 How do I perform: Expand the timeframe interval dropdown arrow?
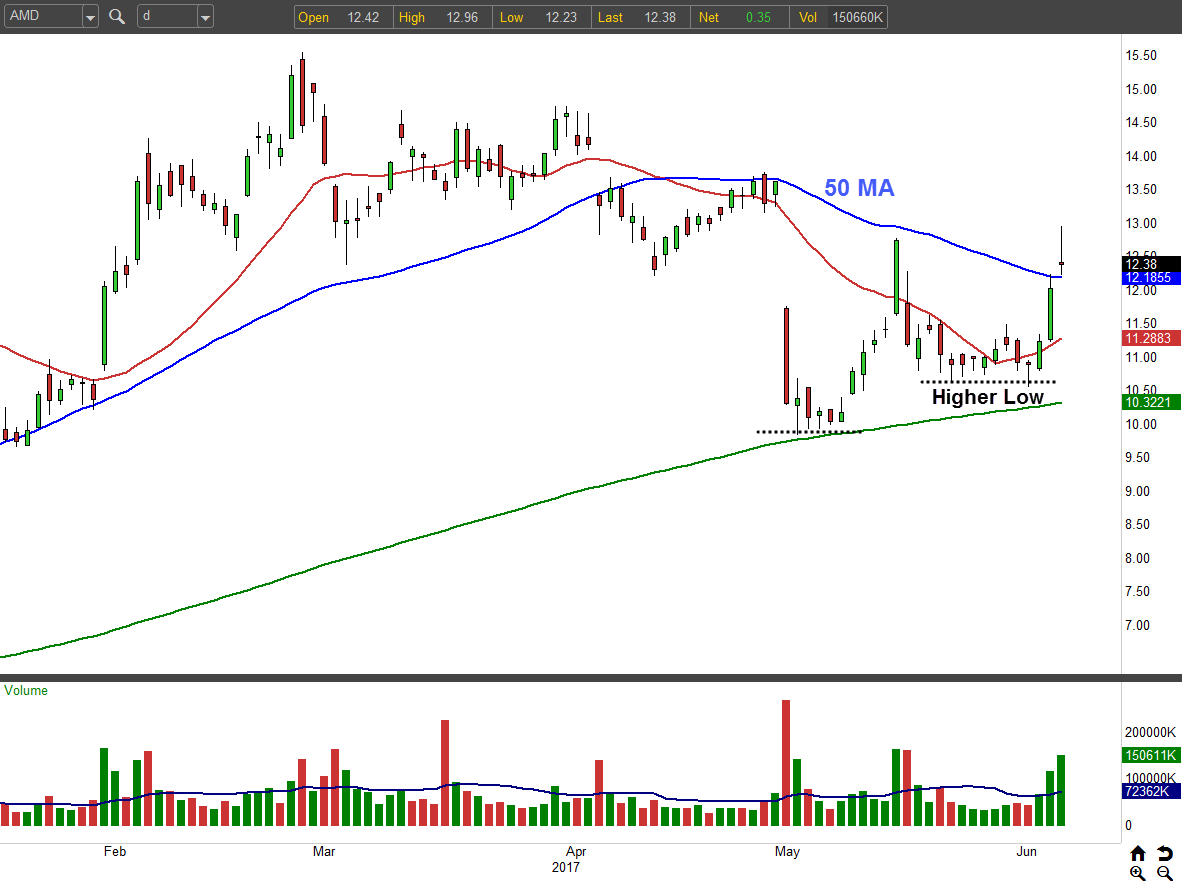click(205, 17)
